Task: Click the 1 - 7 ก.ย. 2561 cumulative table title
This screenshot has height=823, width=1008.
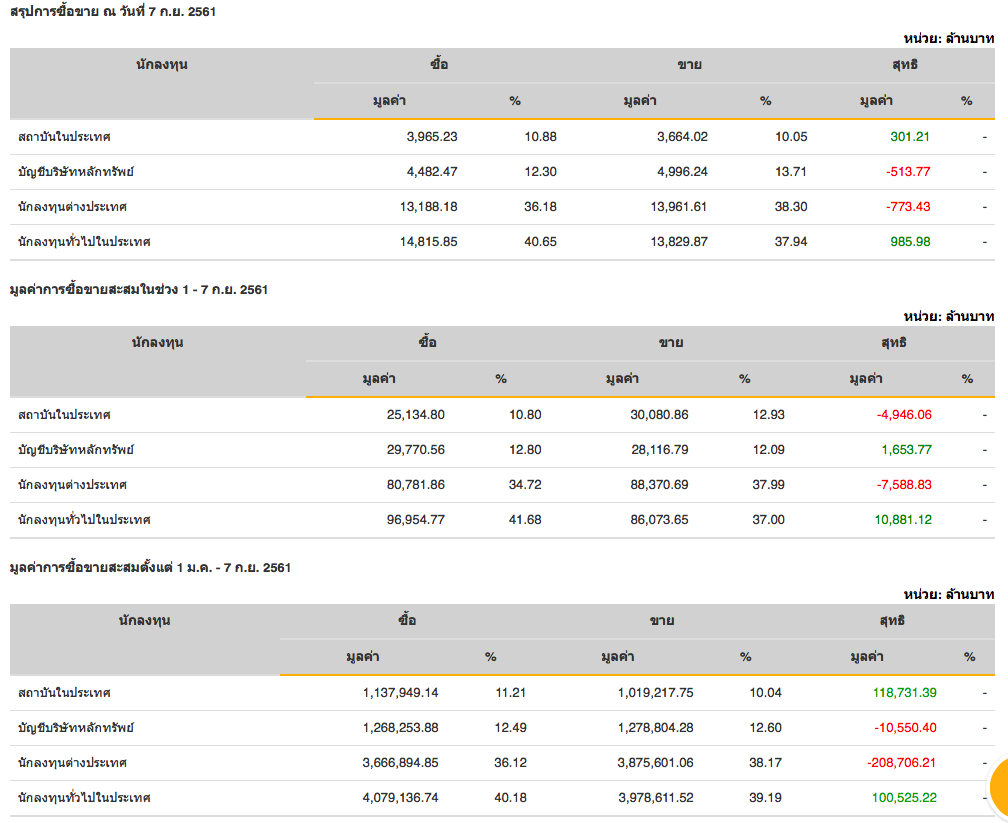Action: click(x=139, y=290)
